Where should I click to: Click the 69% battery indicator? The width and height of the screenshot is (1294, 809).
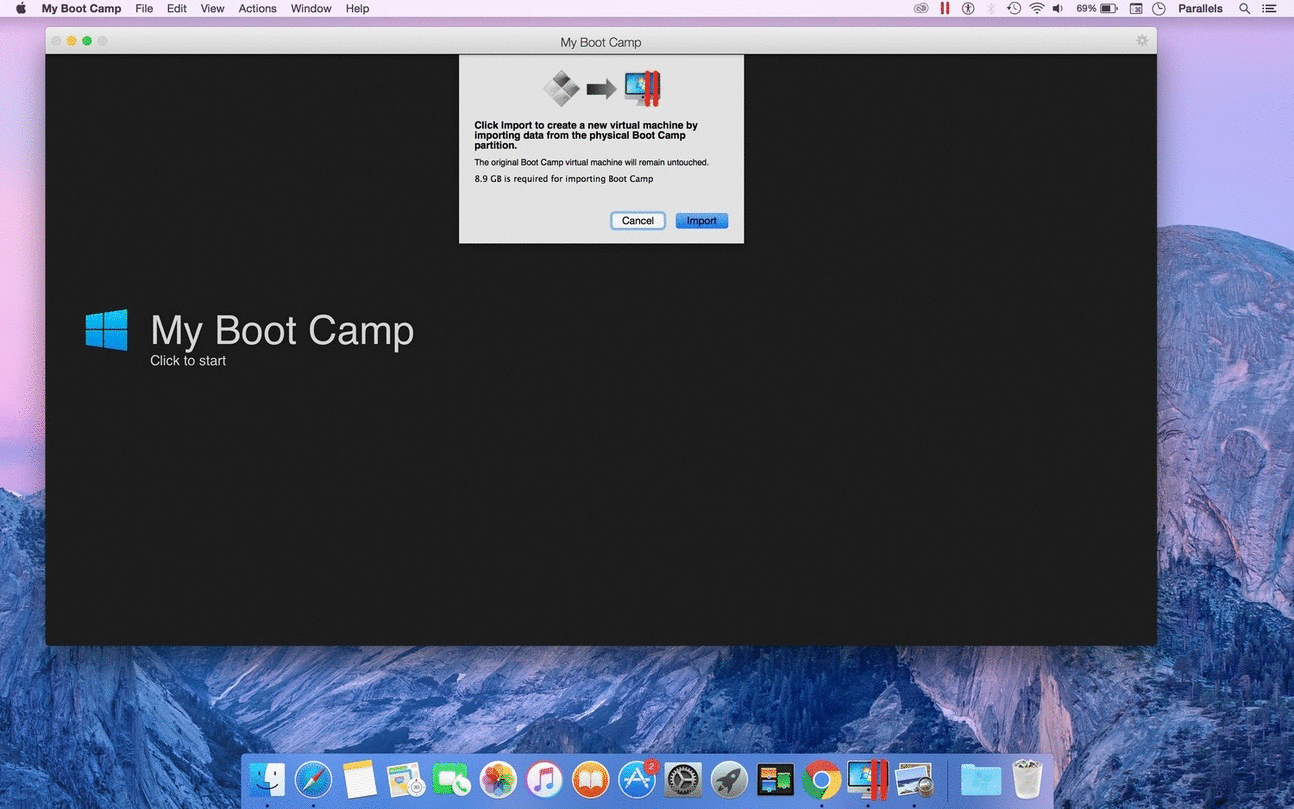click(1097, 8)
